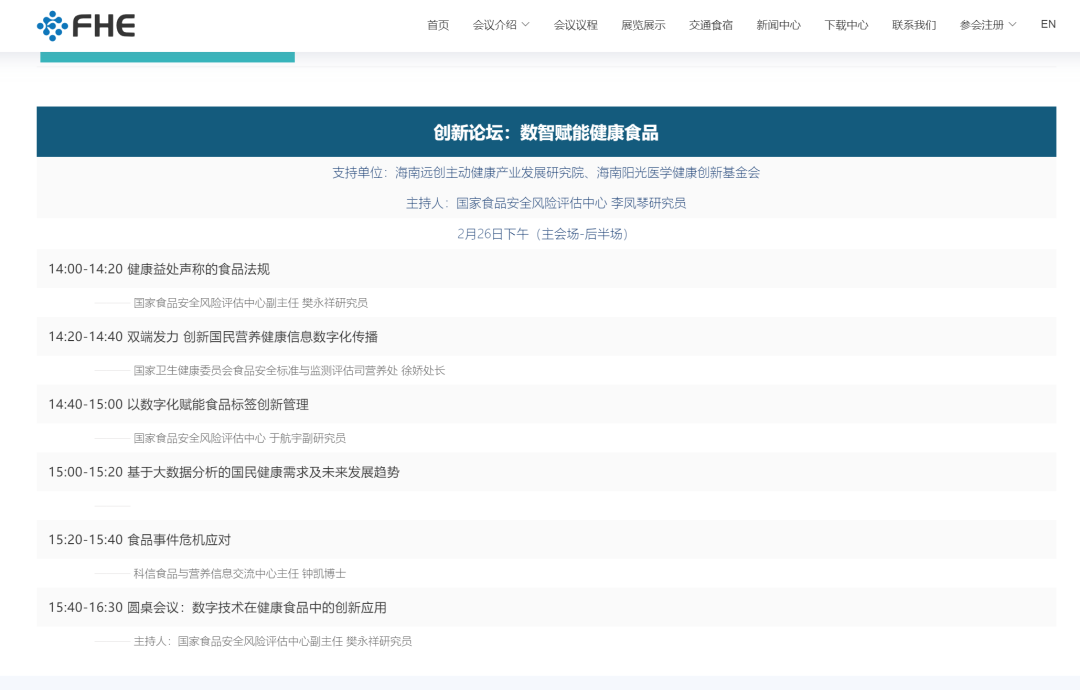Select the 15:00-15:20 大数据分析 session row

click(224, 472)
